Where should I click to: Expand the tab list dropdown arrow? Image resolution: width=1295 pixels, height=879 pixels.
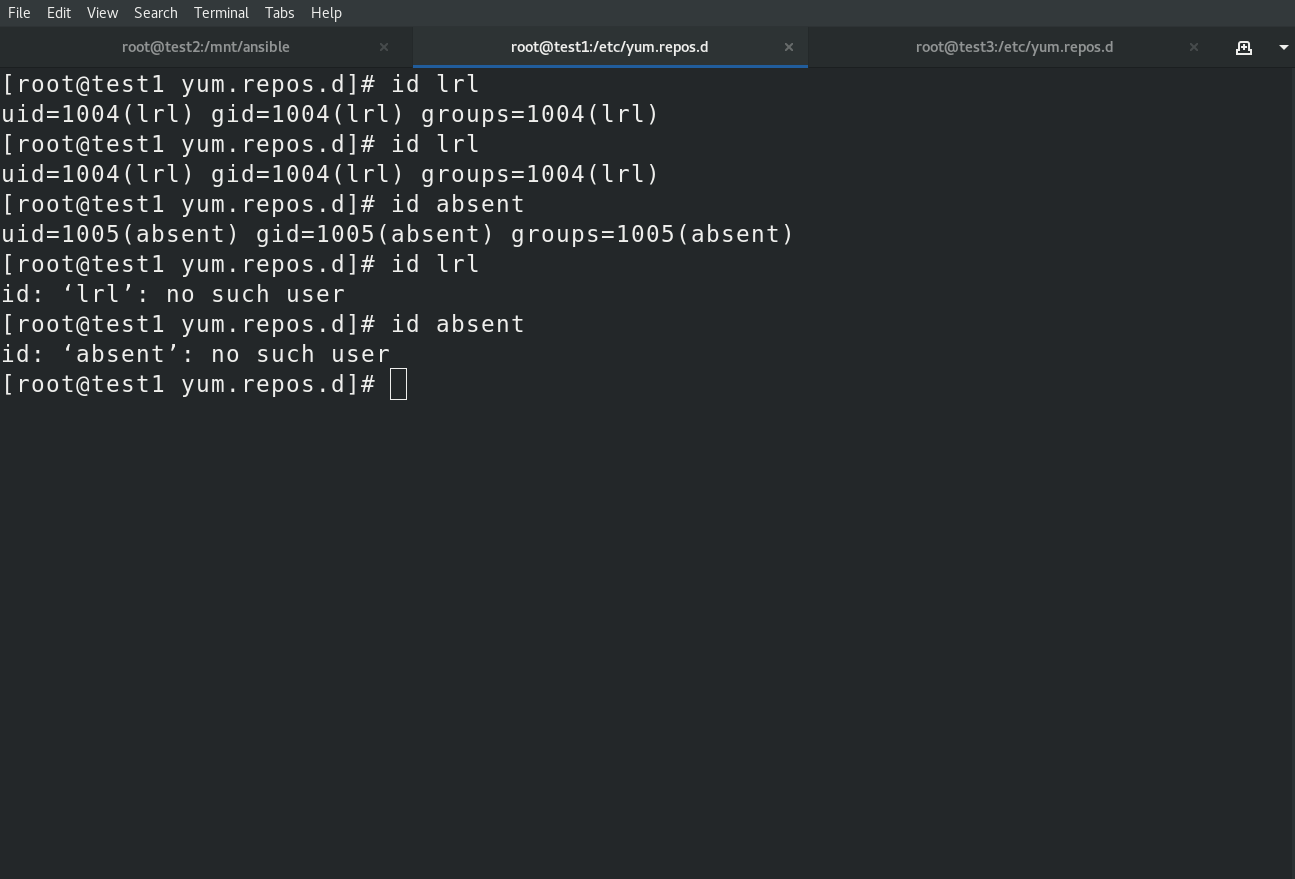[x=1284, y=47]
